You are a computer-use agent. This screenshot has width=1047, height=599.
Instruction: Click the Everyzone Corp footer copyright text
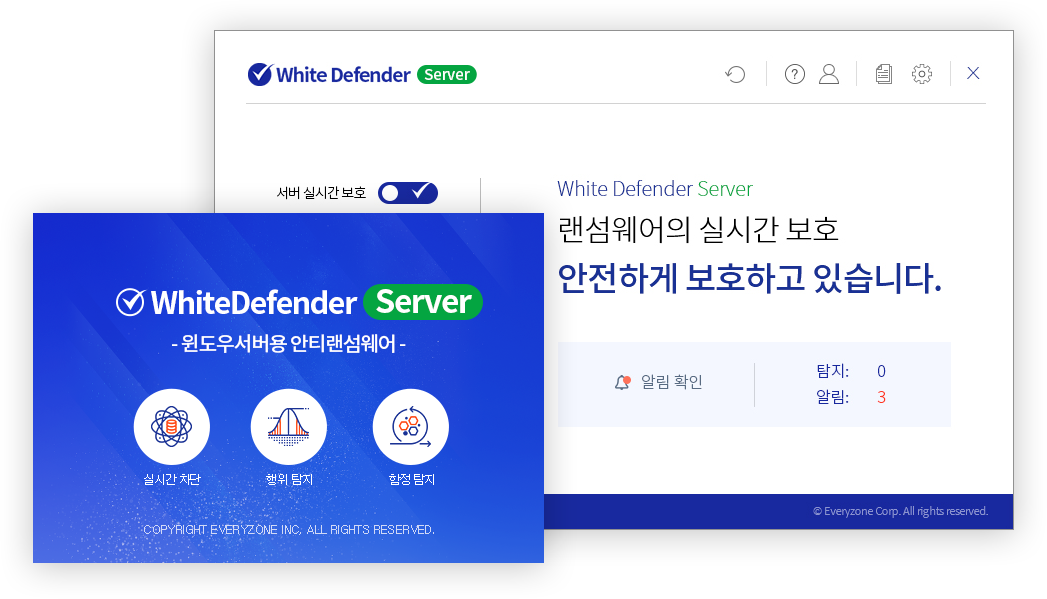(900, 511)
